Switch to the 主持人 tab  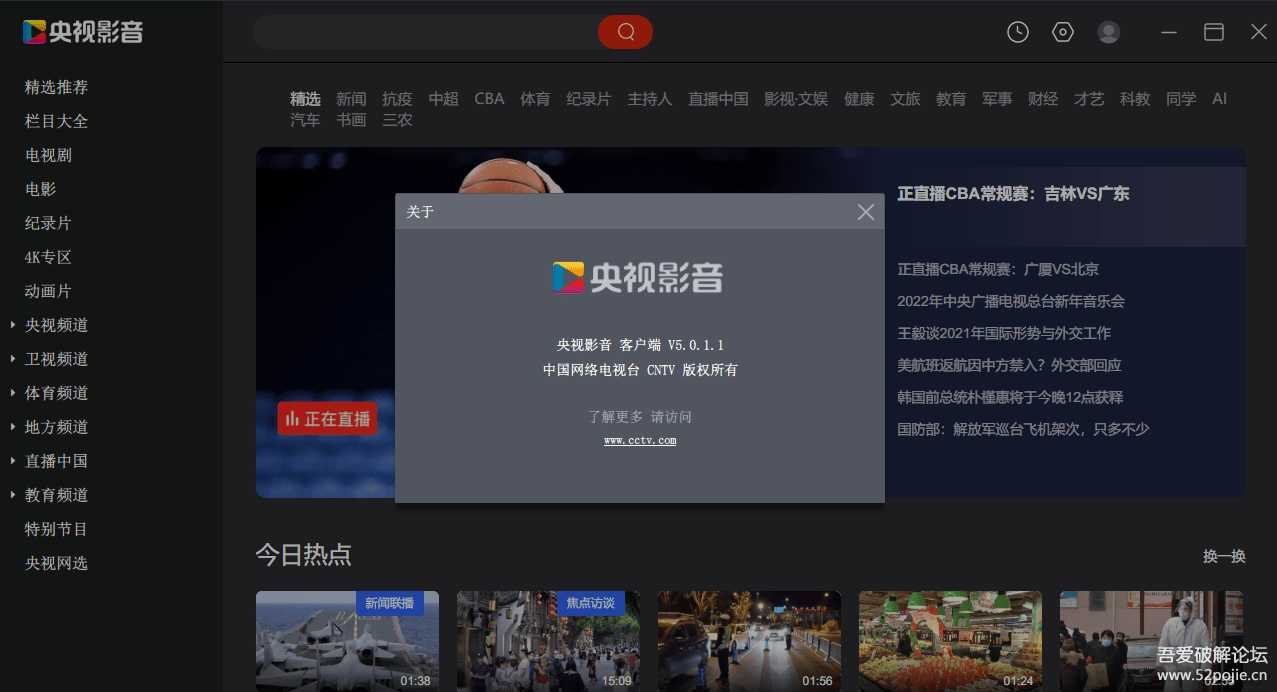[649, 99]
